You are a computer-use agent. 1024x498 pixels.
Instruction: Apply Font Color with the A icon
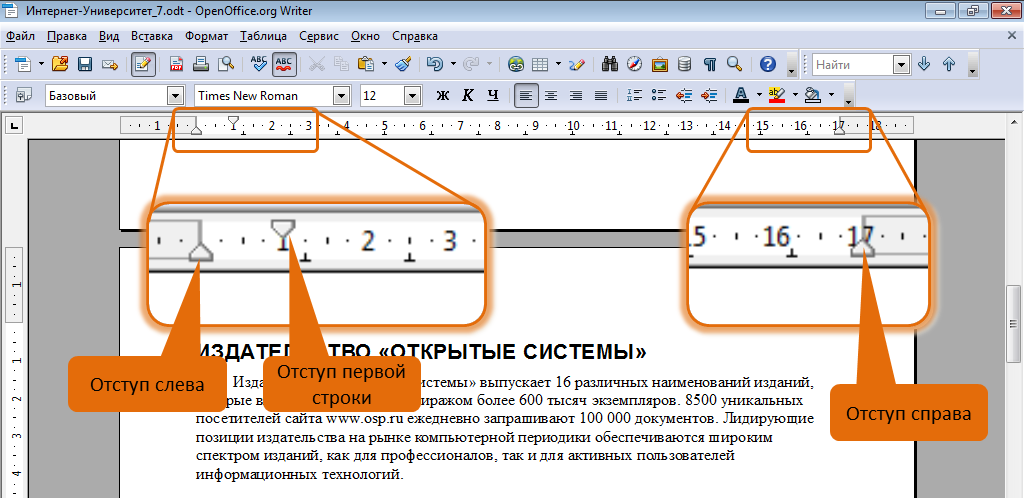coord(741,96)
